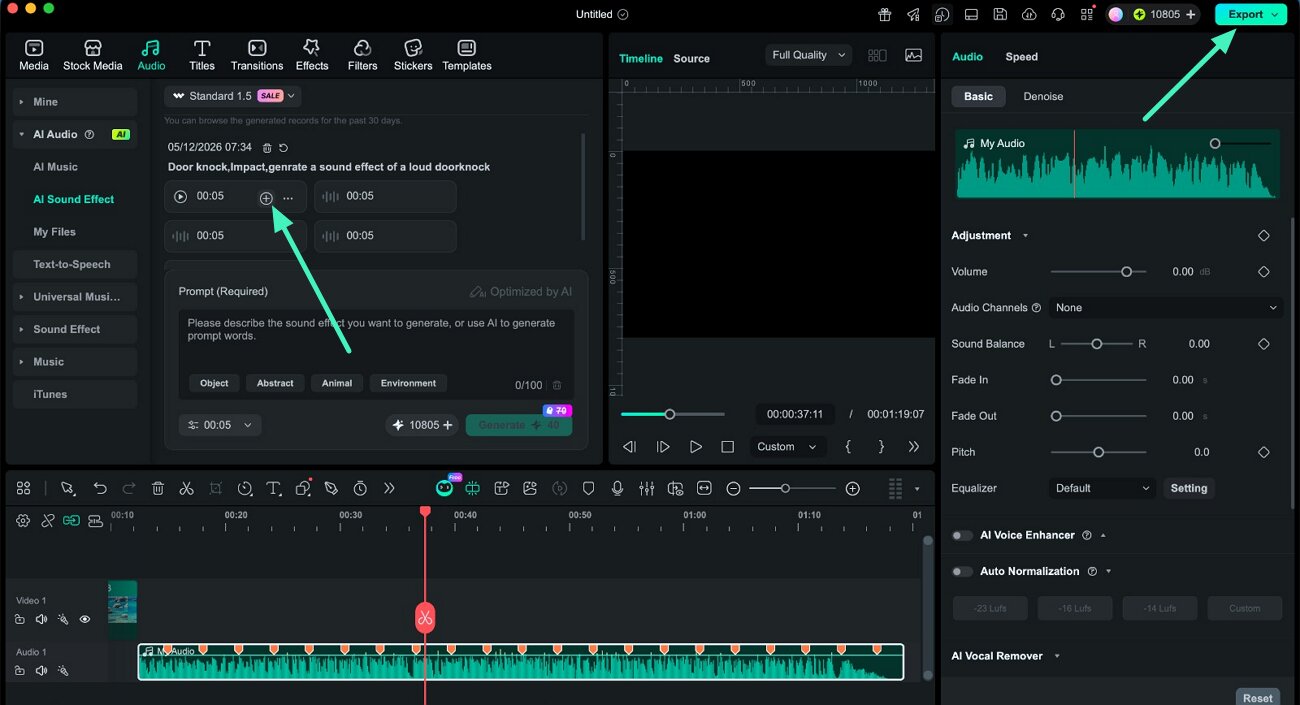Click the red scissors on the playhead
Viewport: 1300px width, 705px height.
[x=425, y=617]
